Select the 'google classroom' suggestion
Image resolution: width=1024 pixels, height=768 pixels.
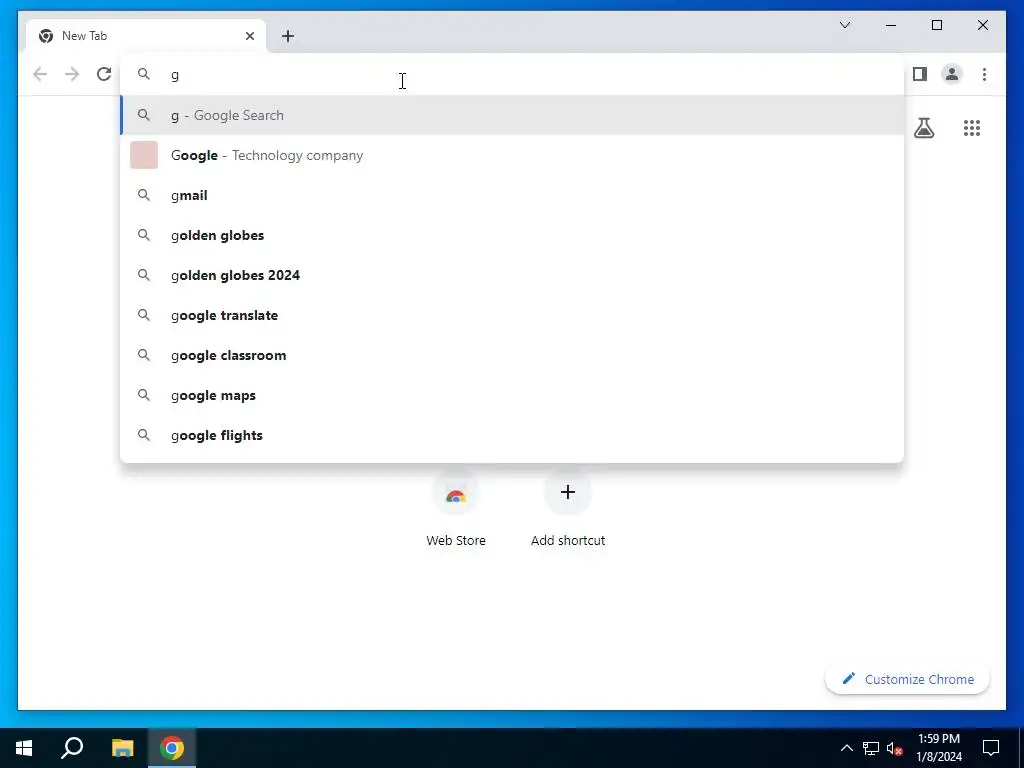512,355
